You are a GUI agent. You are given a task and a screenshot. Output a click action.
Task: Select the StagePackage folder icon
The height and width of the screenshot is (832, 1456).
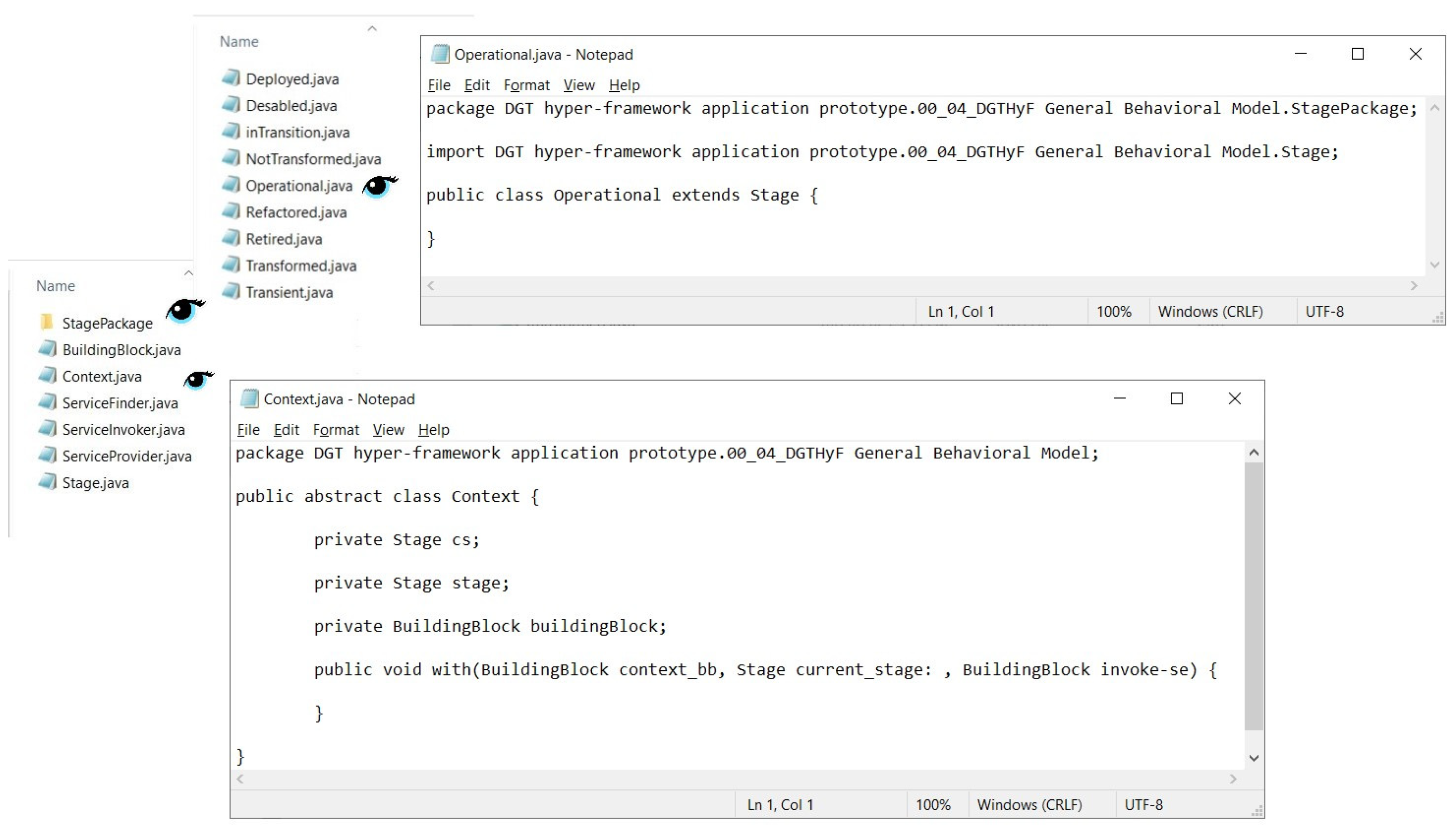pyautogui.click(x=47, y=322)
